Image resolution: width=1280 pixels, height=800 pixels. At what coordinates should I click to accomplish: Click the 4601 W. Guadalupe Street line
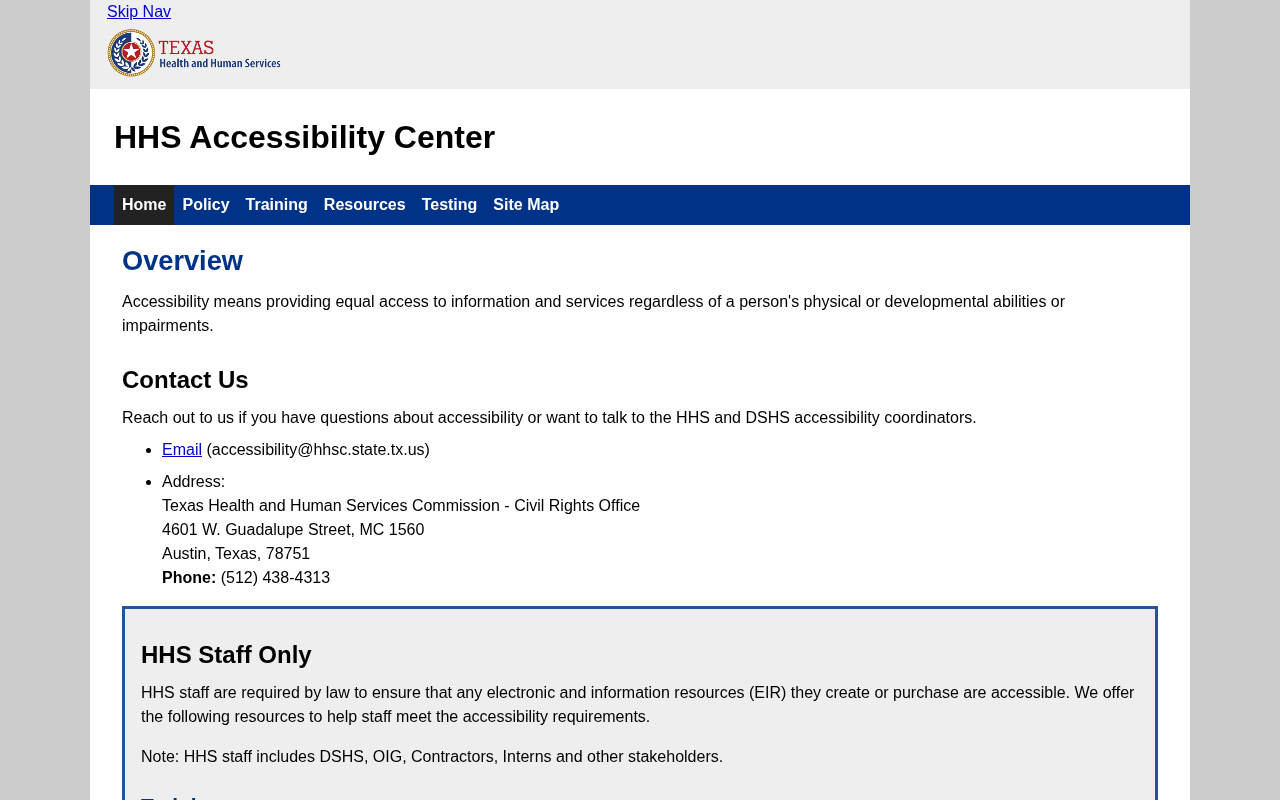pos(293,530)
